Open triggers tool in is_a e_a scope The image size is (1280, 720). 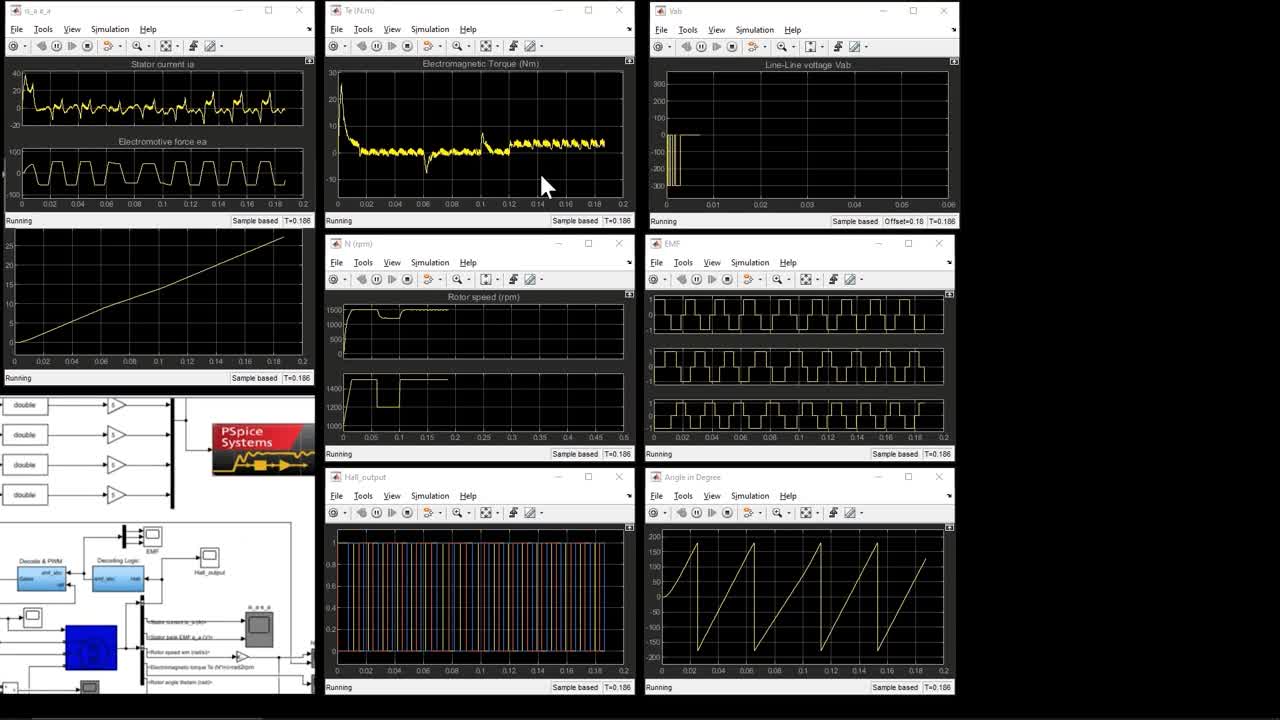click(x=193, y=46)
